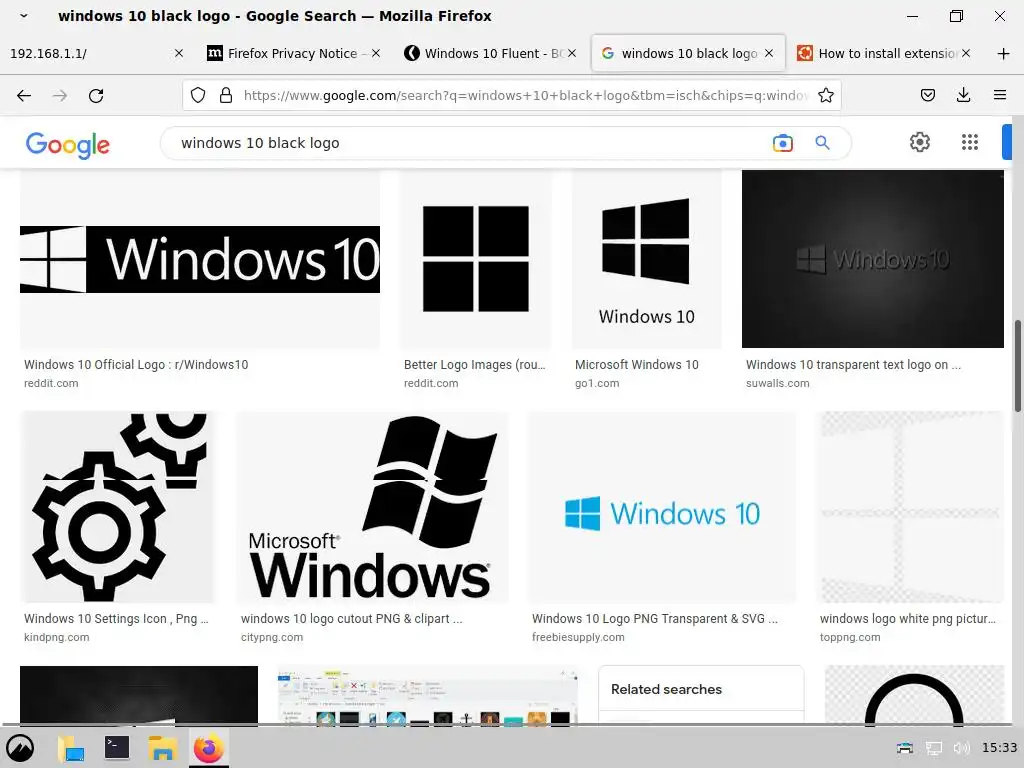Bookmark this page with the star
Viewport: 1024px width, 768px height.
825,95
